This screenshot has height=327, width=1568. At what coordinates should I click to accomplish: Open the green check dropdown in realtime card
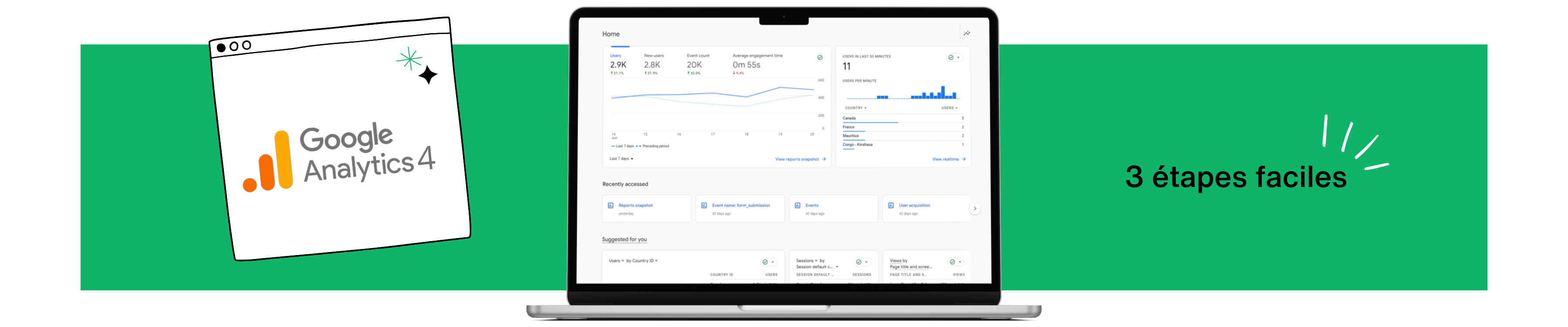954,57
